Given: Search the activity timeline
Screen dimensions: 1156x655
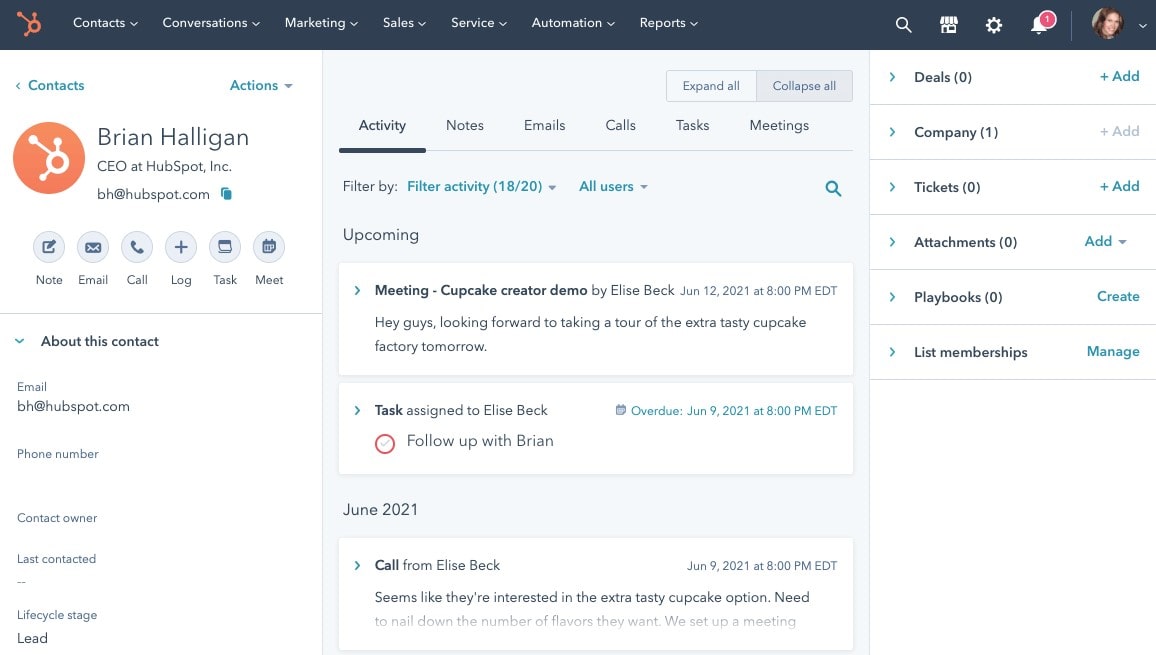Looking at the screenshot, I should click(x=833, y=188).
